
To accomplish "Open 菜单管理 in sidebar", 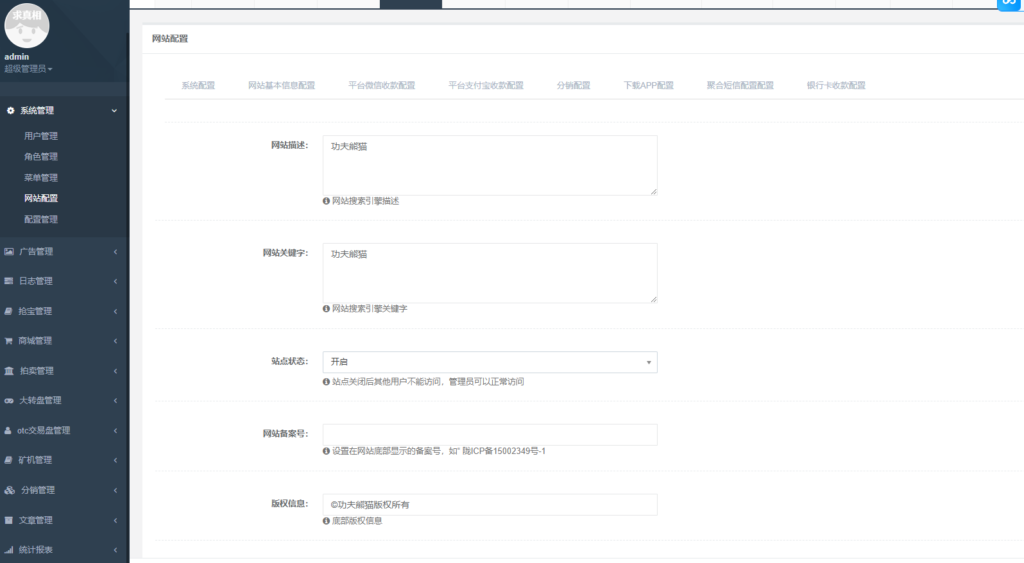I will tap(40, 178).
